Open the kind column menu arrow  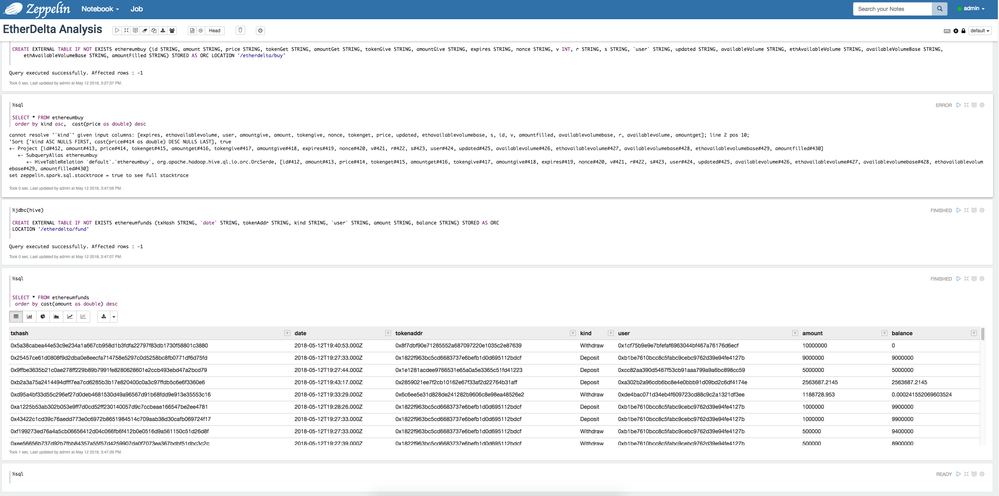point(610,333)
